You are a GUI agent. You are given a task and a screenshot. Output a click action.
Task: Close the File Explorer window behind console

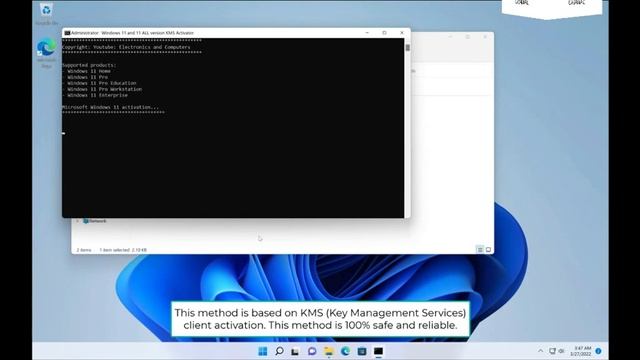tap(485, 37)
